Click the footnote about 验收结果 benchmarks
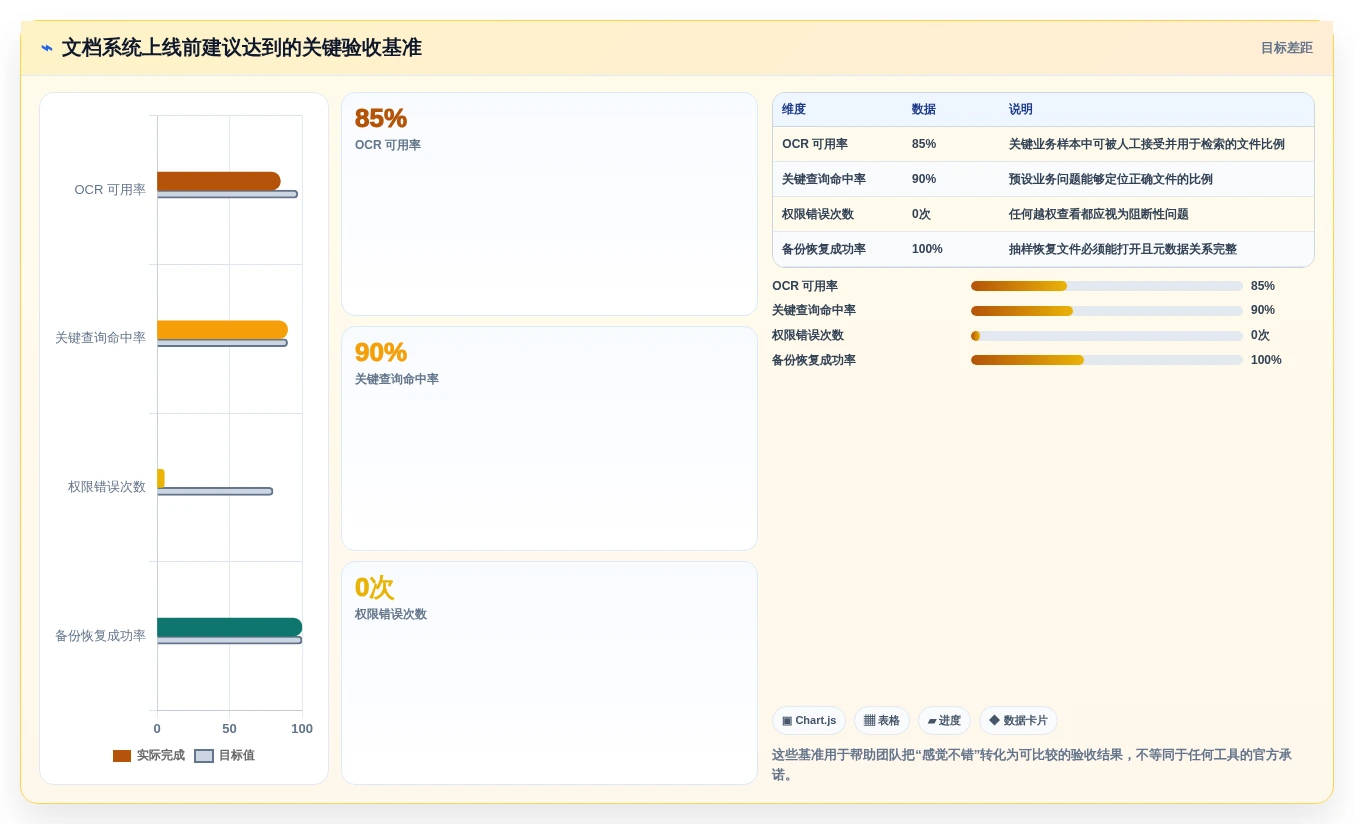This screenshot has width=1354, height=824. pyautogui.click(x=1032, y=765)
